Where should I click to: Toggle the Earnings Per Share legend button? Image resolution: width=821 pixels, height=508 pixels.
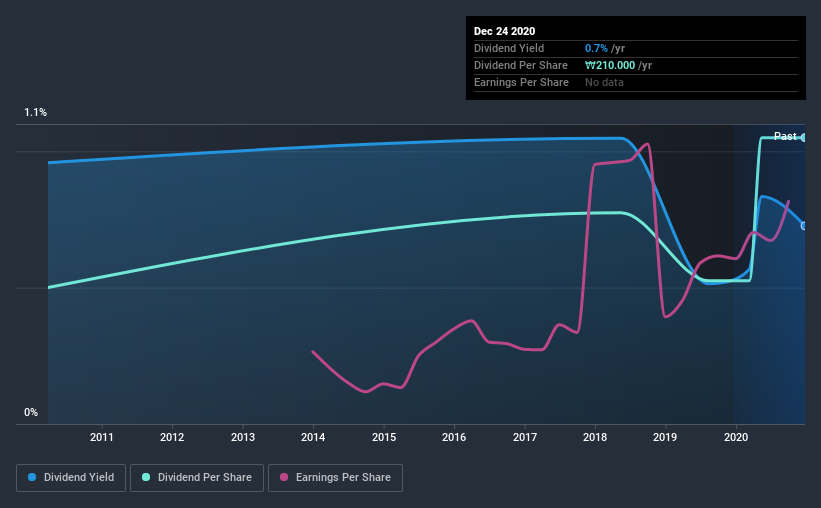coord(335,478)
